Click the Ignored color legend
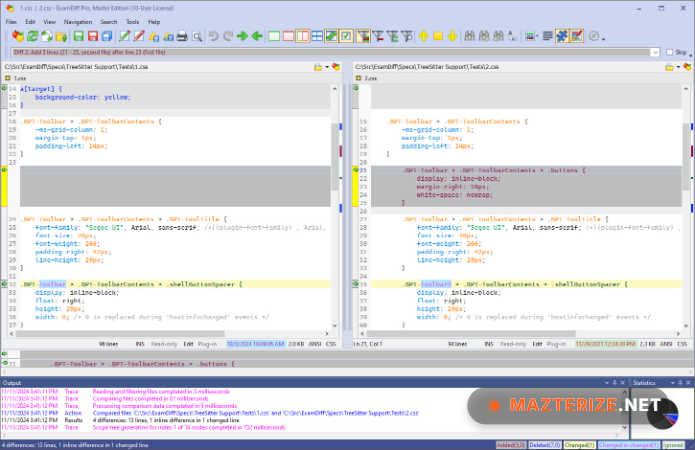 (673, 445)
